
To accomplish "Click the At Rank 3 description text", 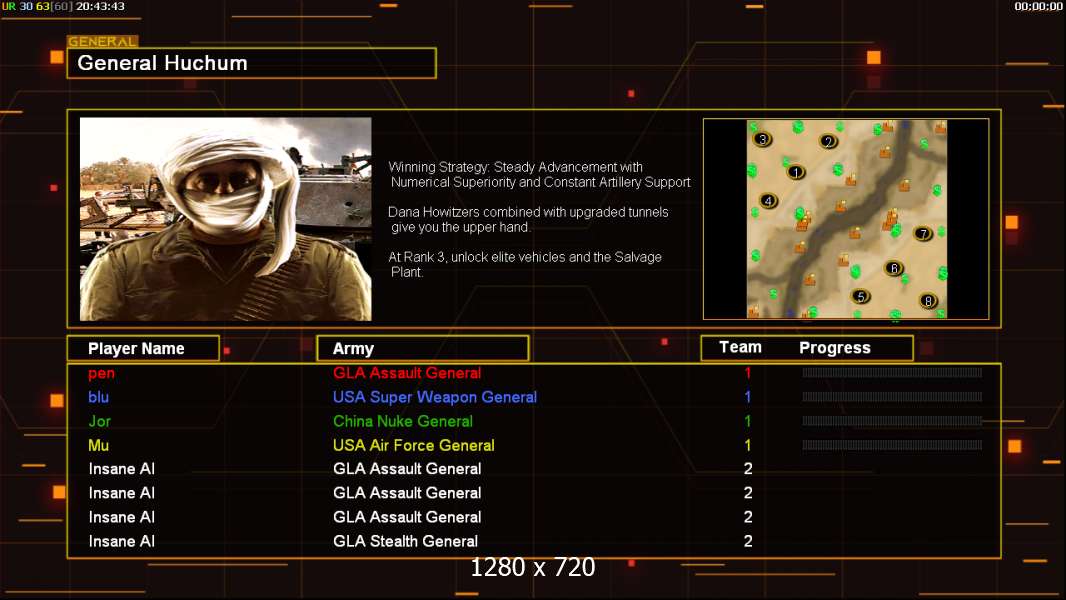I will click(525, 264).
